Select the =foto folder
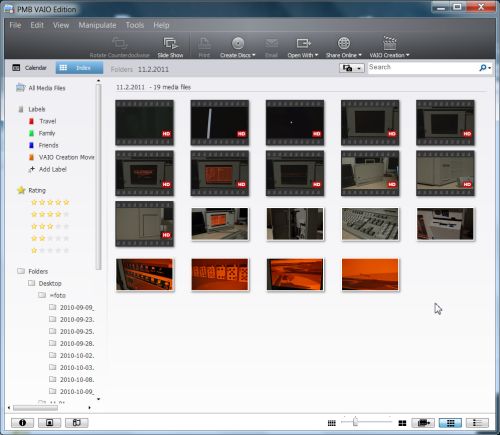 point(52,295)
